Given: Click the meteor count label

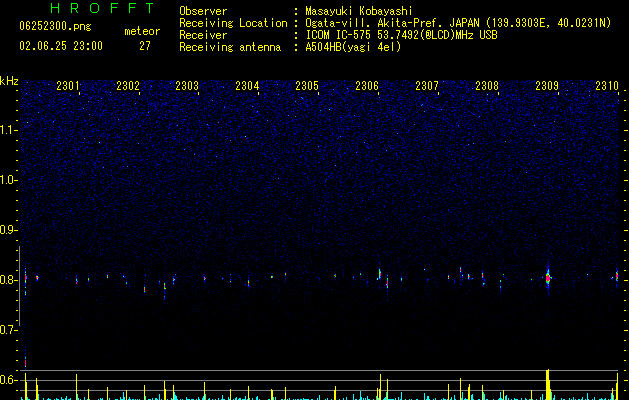Looking at the screenshot, I should pyautogui.click(x=142, y=31).
